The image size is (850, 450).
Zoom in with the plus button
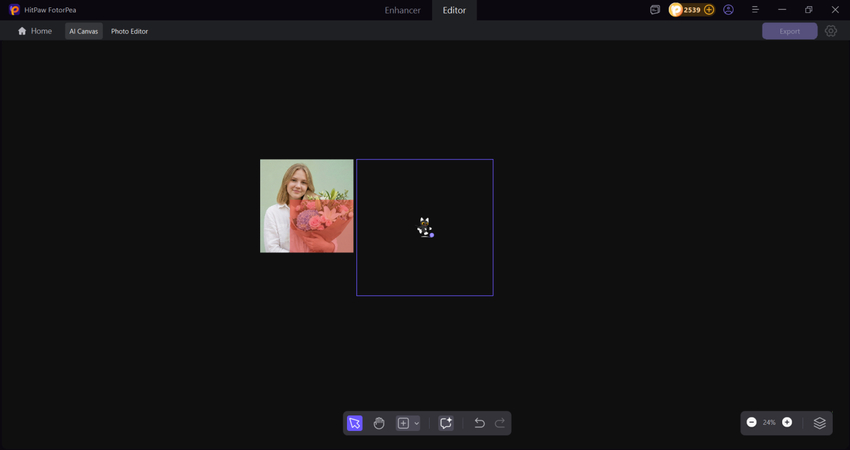point(787,422)
